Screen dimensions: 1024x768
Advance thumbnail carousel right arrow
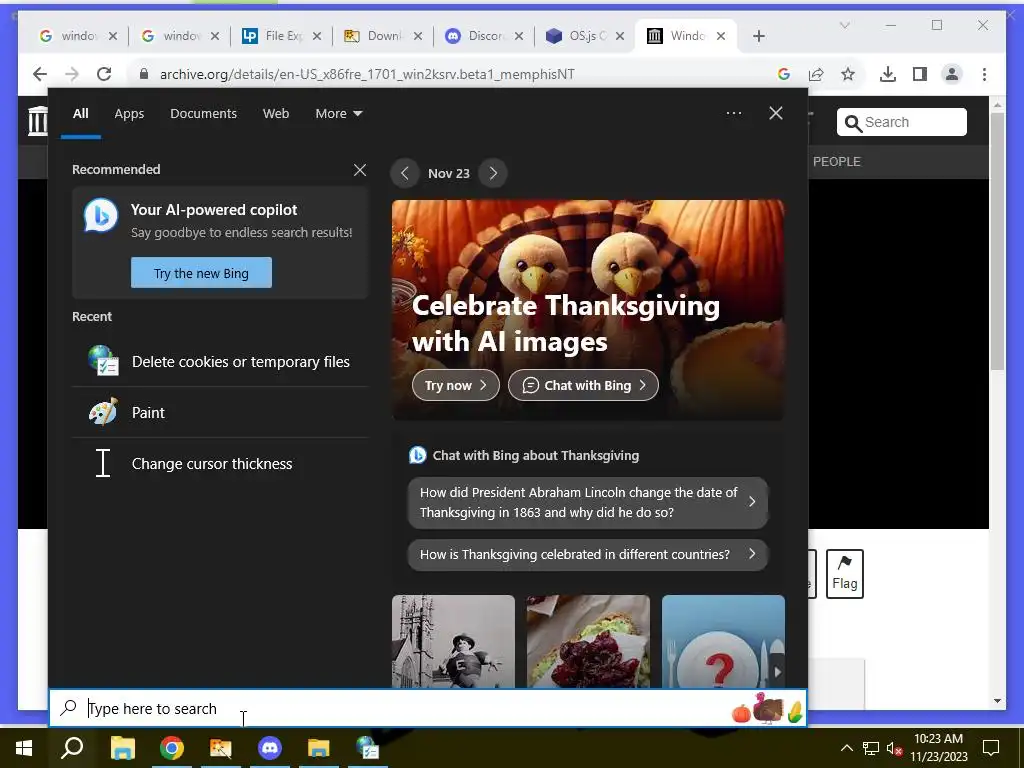777,671
